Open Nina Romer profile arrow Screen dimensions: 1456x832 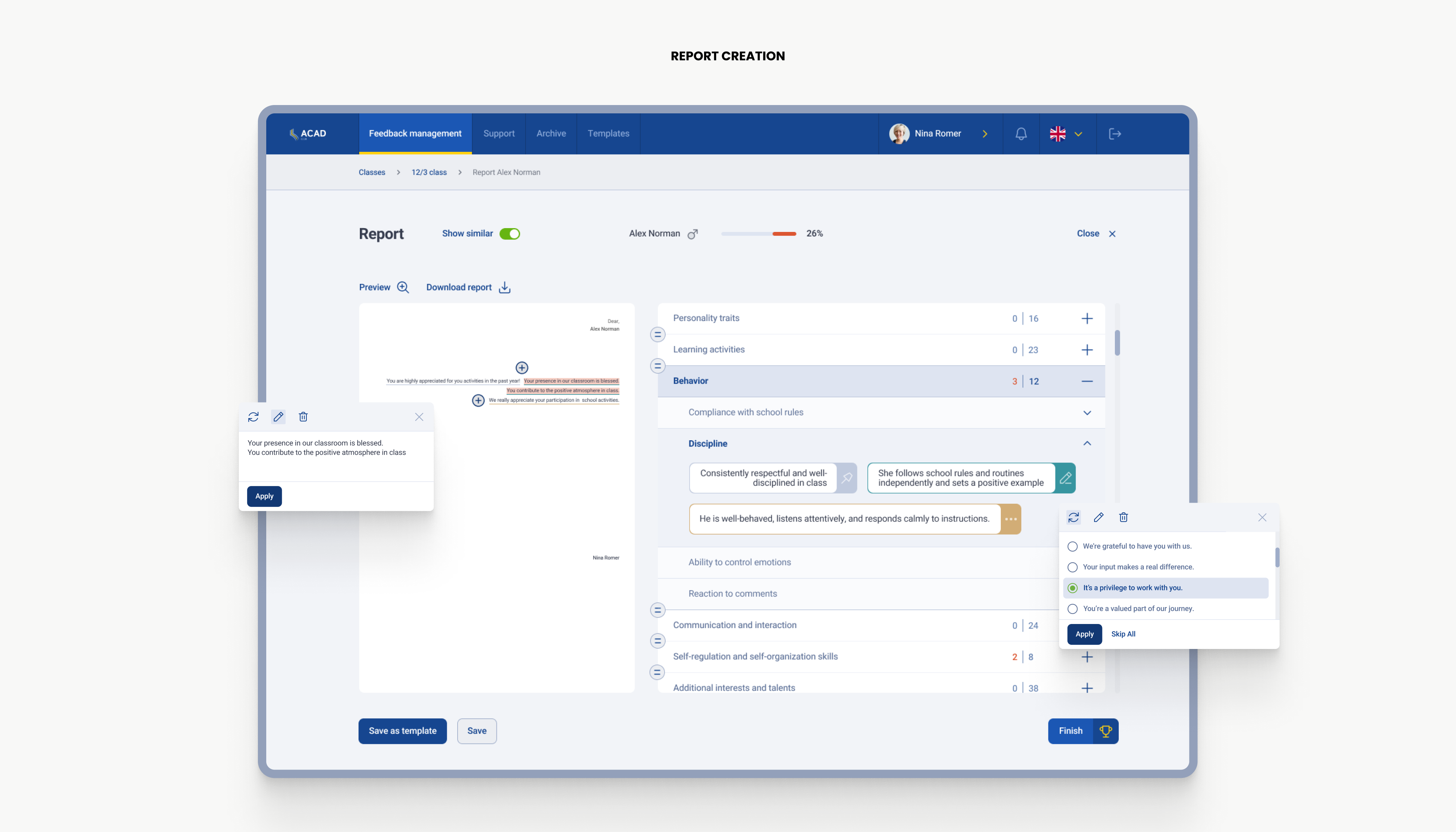click(985, 134)
